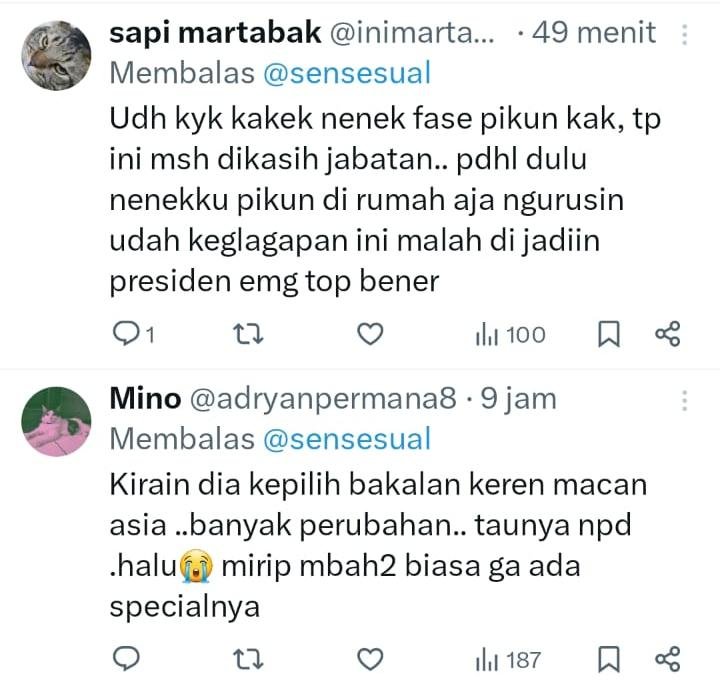Like Mino's tweet
Viewport: 720px width, 693px height.
pos(370,659)
